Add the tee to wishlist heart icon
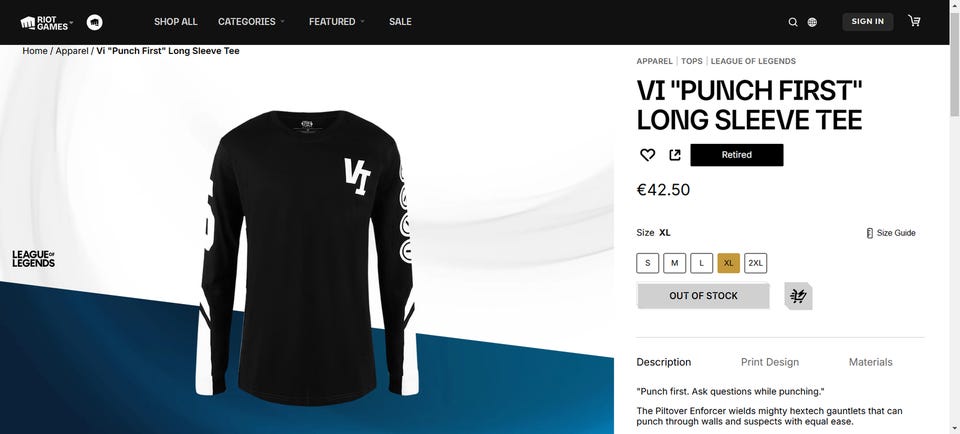The height and width of the screenshot is (434, 960). click(x=647, y=155)
